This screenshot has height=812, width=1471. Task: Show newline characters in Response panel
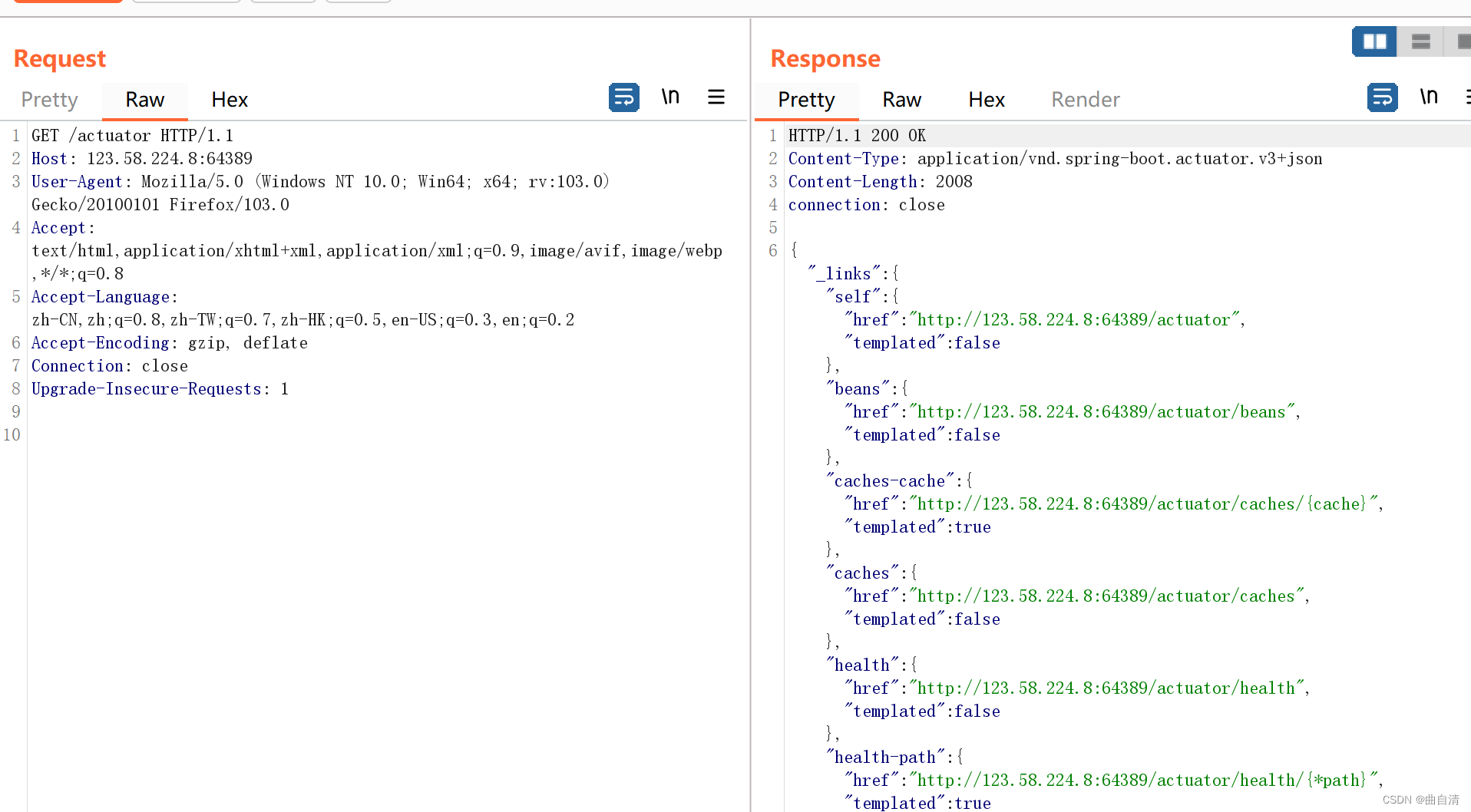(x=1429, y=97)
